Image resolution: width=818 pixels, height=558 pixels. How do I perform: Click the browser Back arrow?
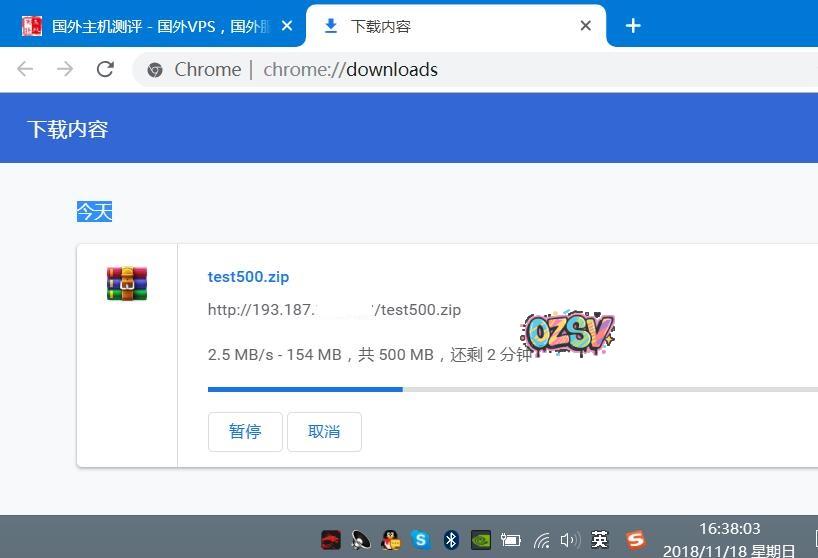click(x=25, y=69)
